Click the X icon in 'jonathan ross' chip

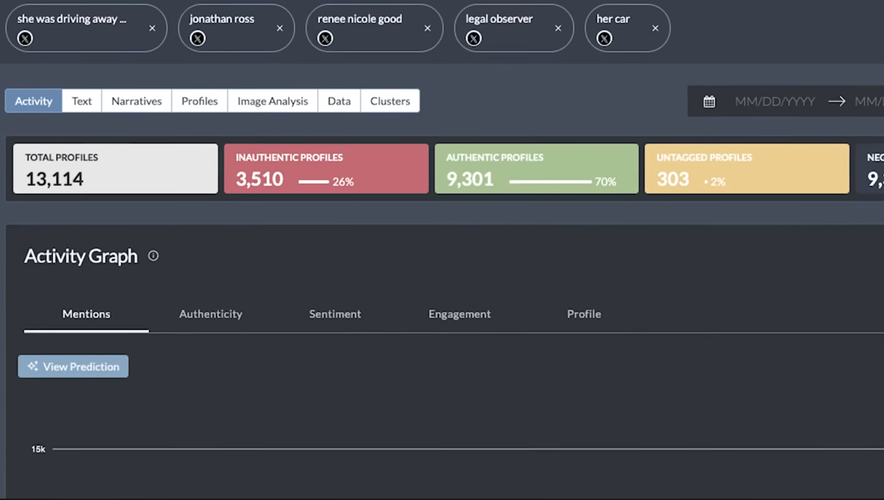pyautogui.click(x=198, y=38)
